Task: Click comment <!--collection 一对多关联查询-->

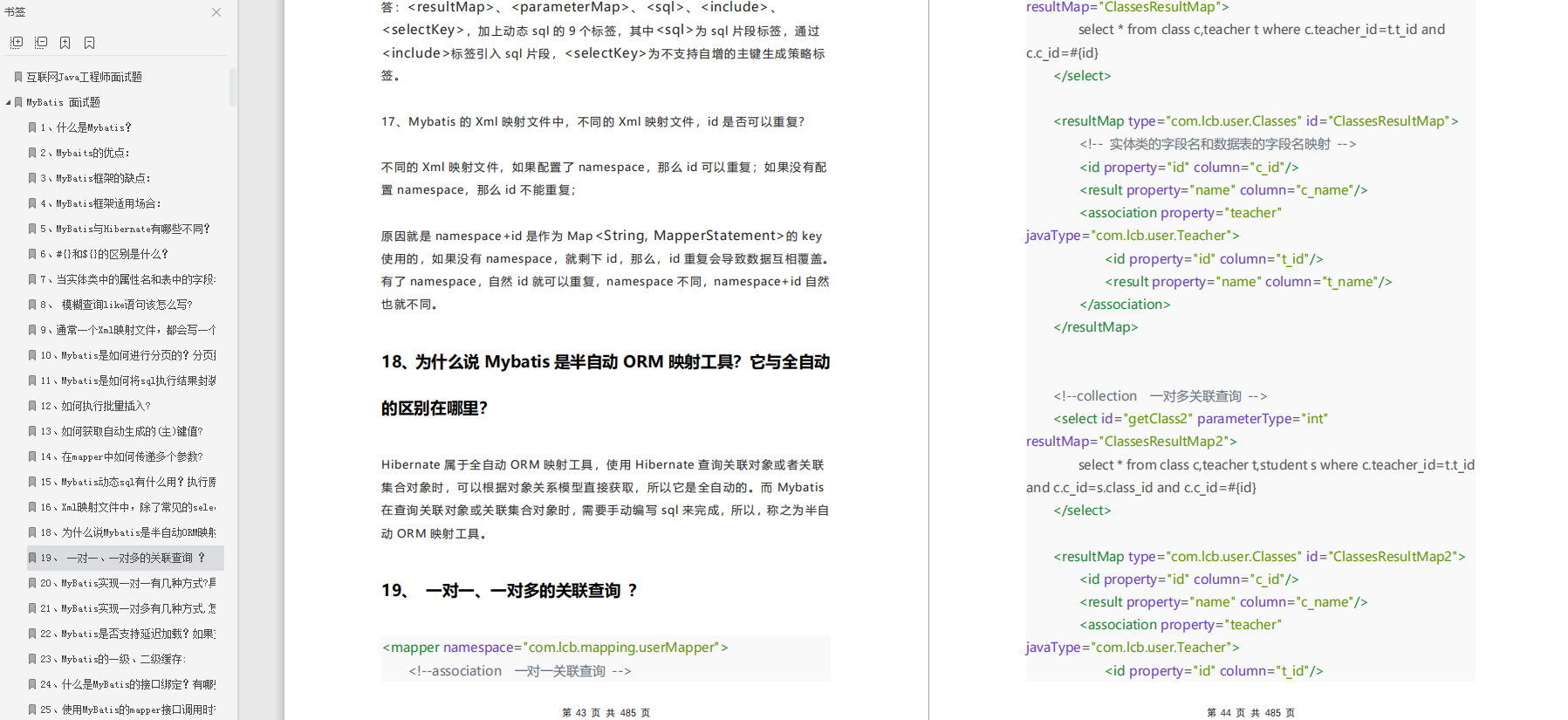Action: [x=1161, y=396]
